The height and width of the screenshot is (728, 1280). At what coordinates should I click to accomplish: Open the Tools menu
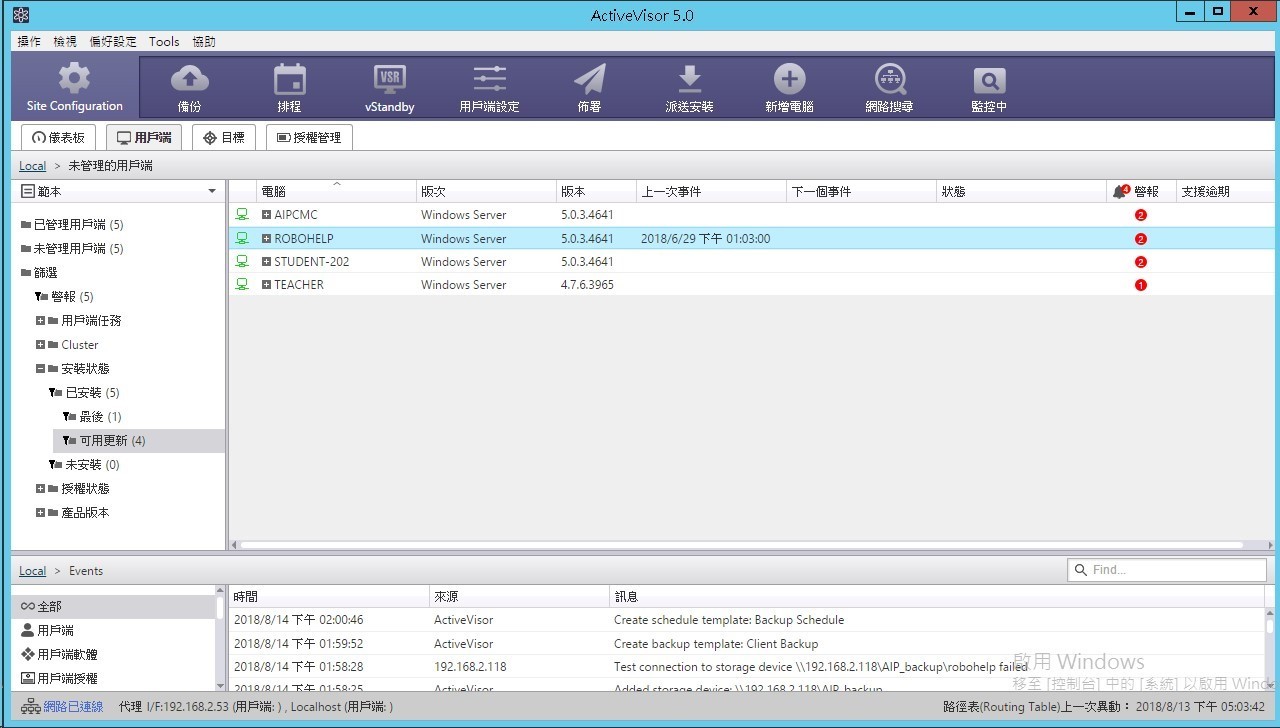[x=164, y=42]
